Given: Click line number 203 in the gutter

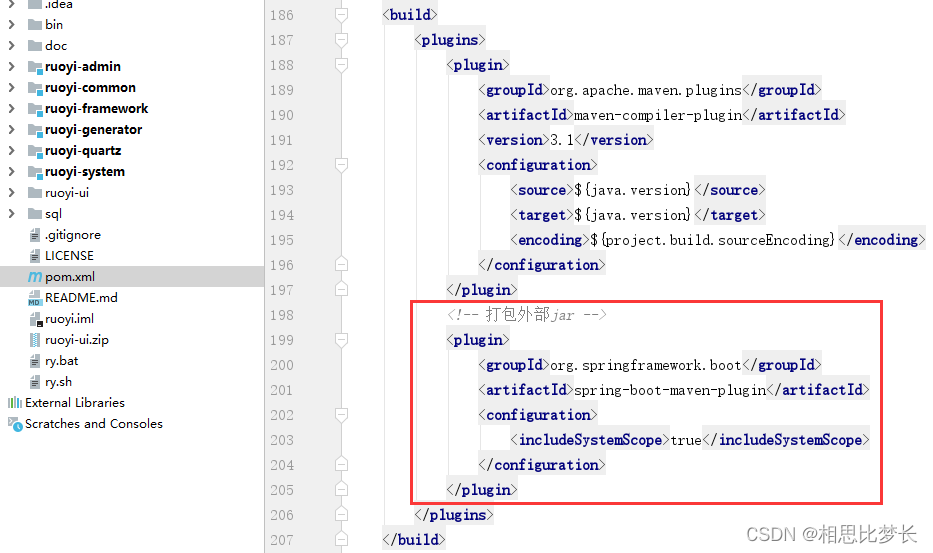Looking at the screenshot, I should [282, 440].
